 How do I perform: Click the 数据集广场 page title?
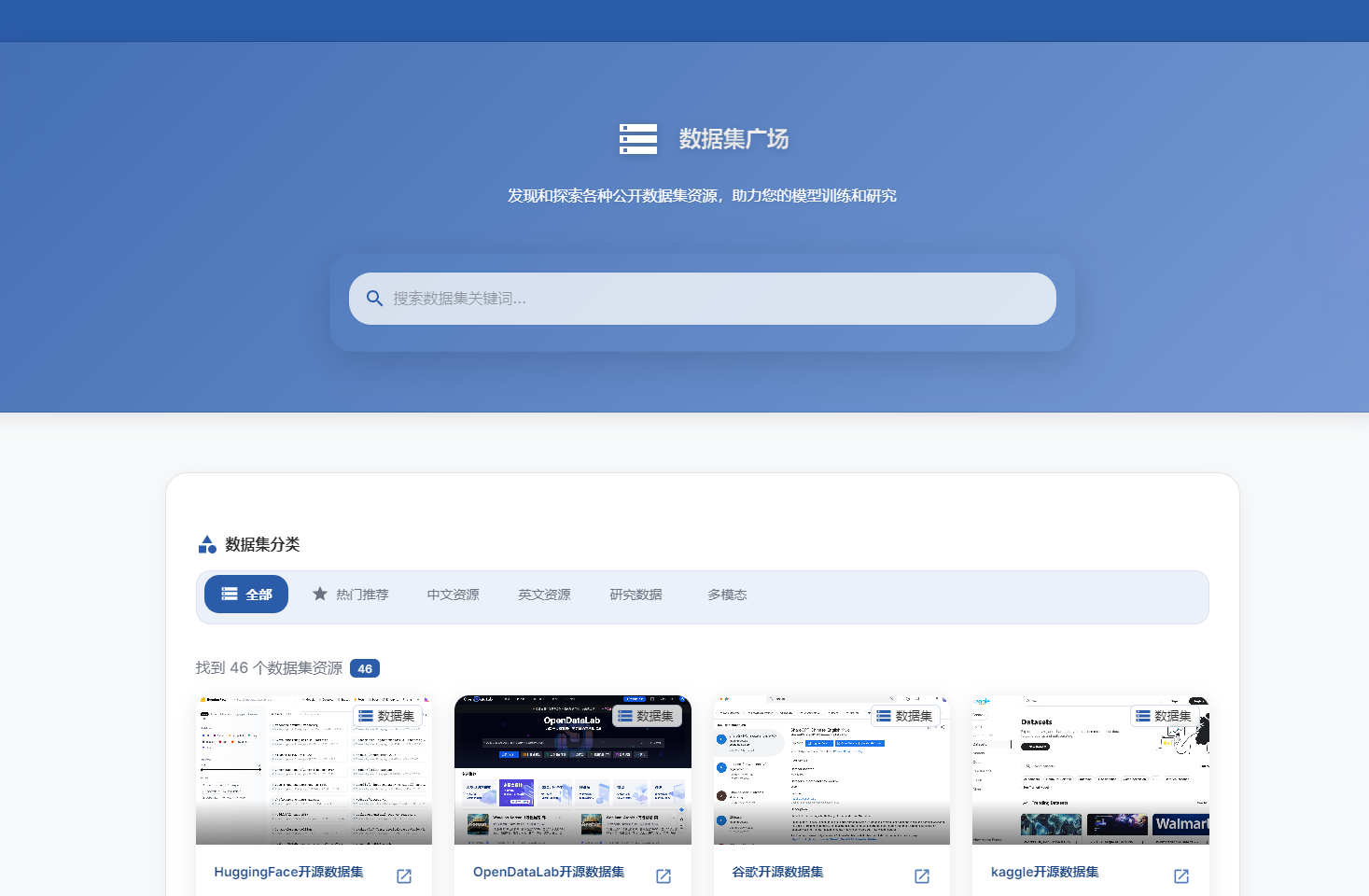[x=733, y=139]
